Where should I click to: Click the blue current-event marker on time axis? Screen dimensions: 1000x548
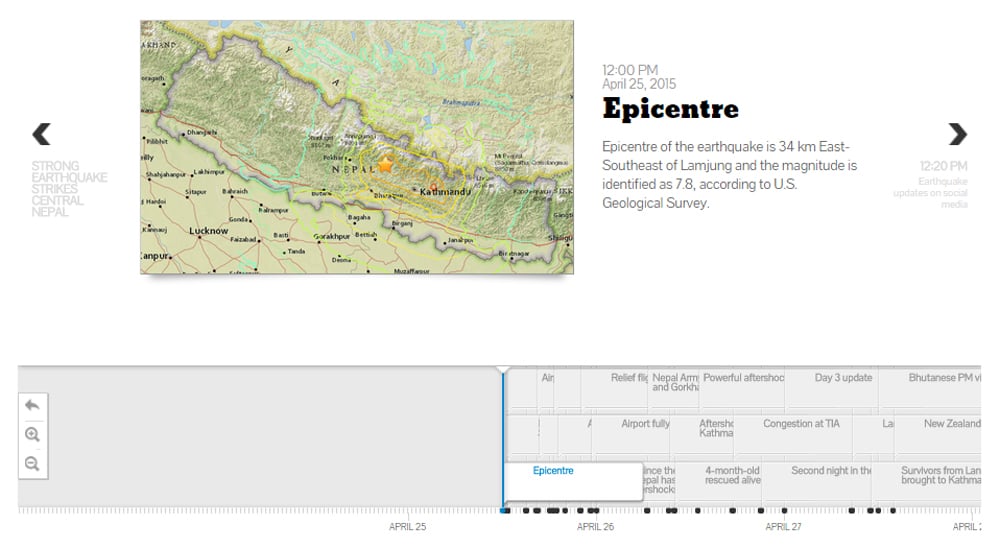(505, 510)
